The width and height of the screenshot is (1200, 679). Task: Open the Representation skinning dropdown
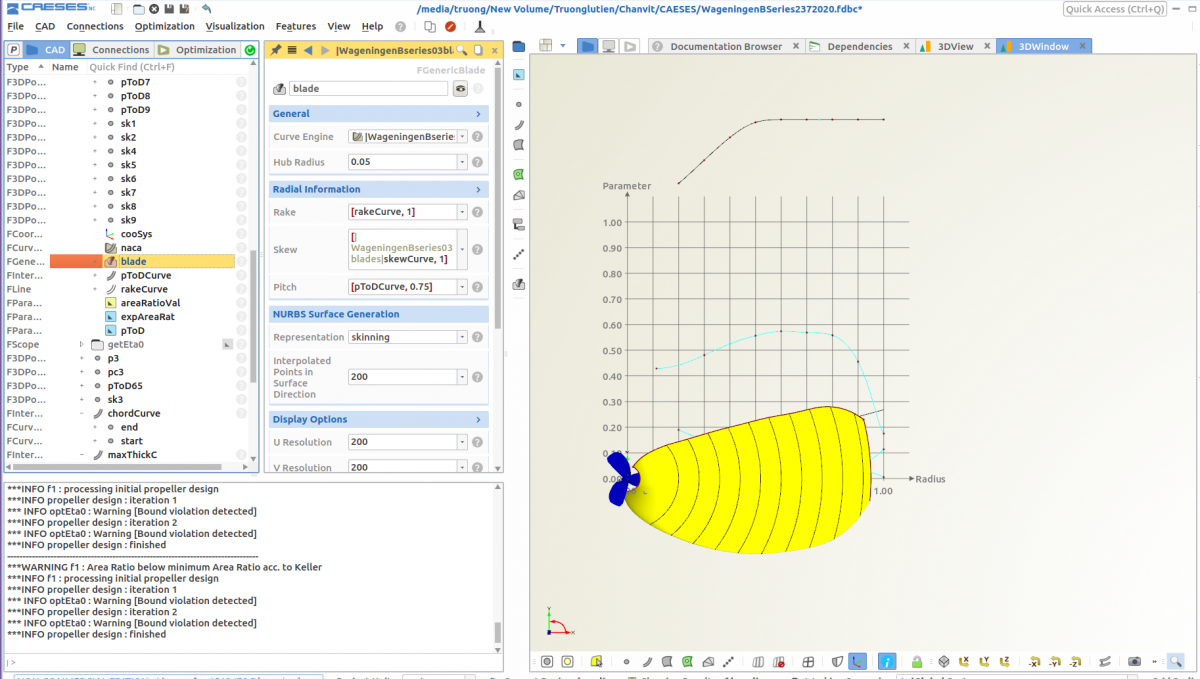[408, 337]
